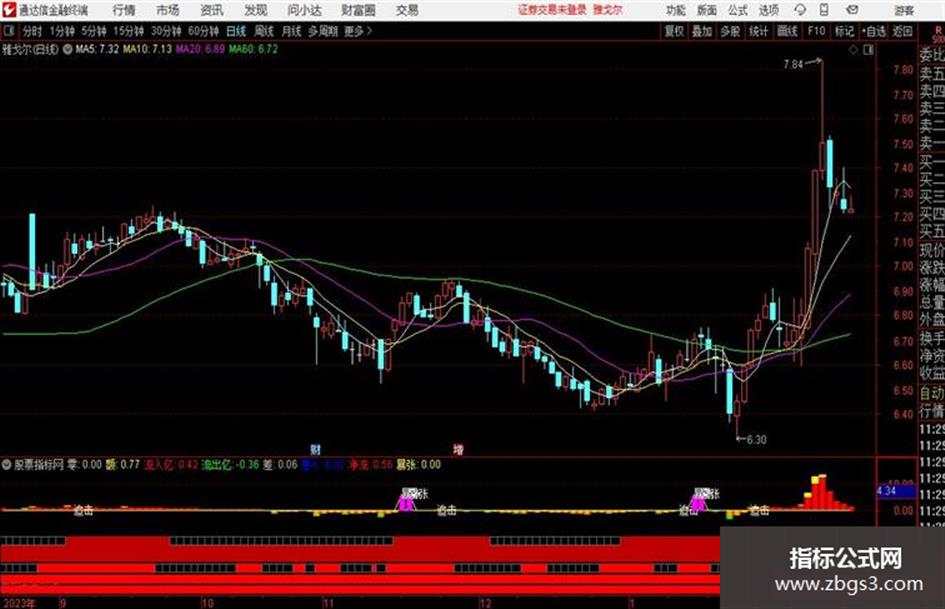Open the mail message icon
Screen dimensions: 945x609
[852, 10]
